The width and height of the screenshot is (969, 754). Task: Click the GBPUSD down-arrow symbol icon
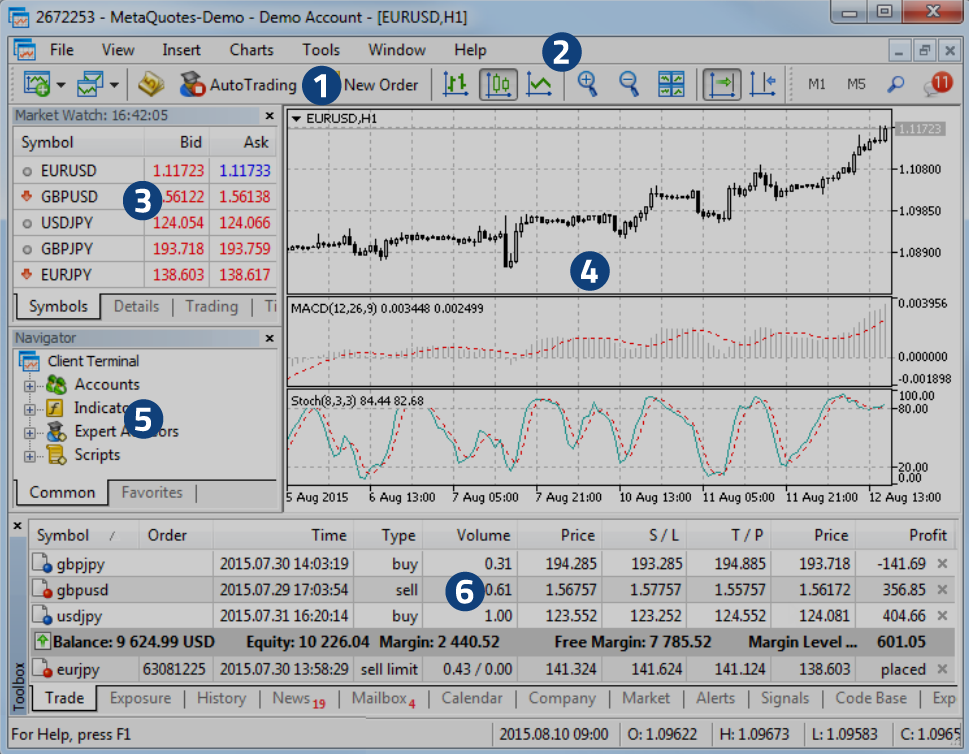pos(27,197)
